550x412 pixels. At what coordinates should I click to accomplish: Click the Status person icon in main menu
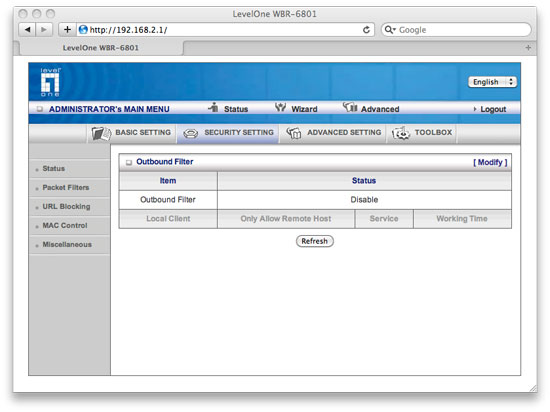point(213,108)
